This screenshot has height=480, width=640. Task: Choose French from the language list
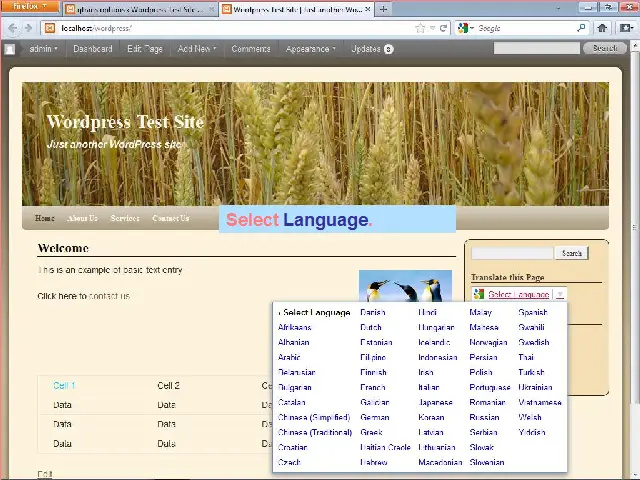point(373,387)
